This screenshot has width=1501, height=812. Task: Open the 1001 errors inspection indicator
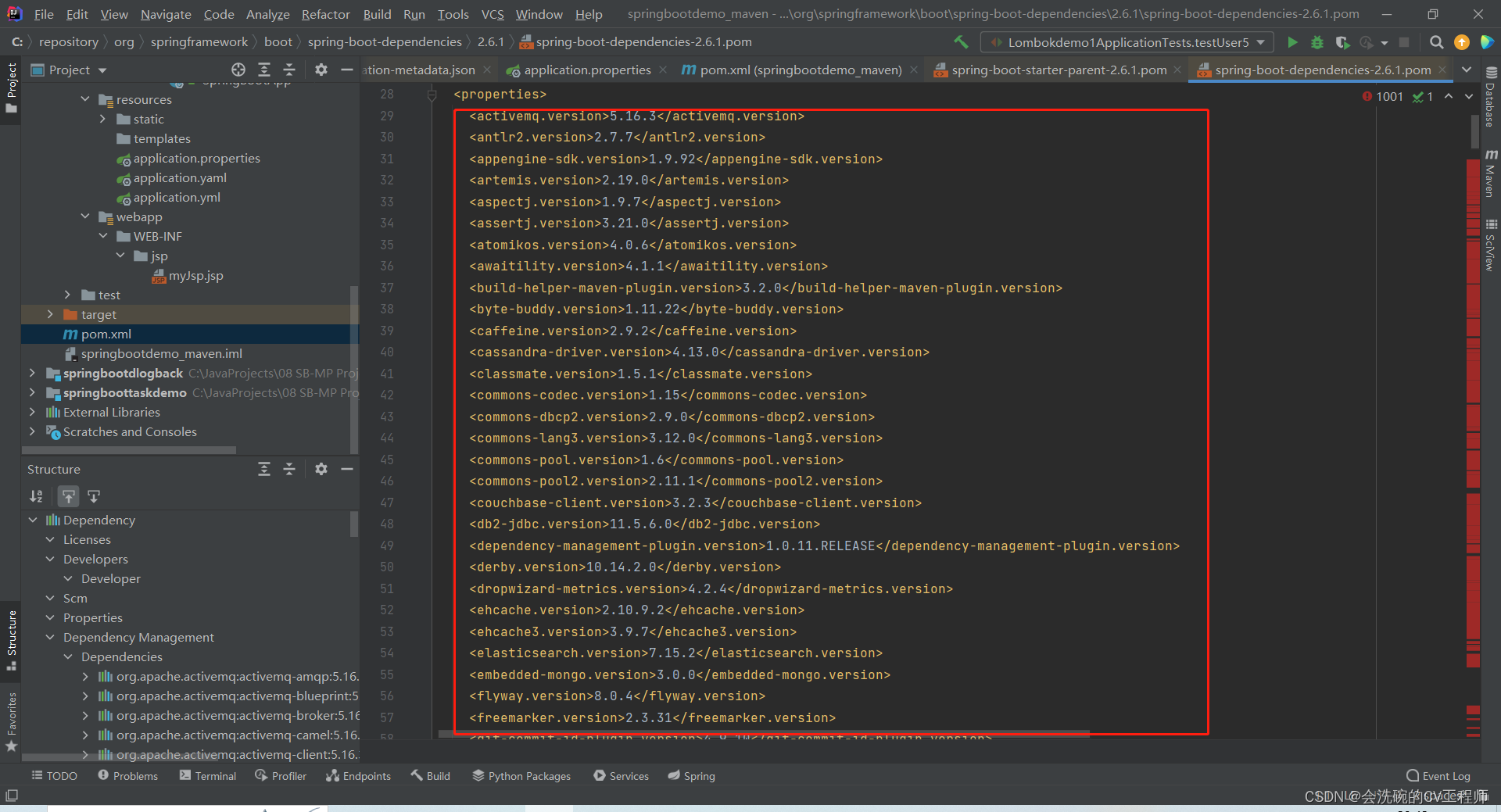1382,96
